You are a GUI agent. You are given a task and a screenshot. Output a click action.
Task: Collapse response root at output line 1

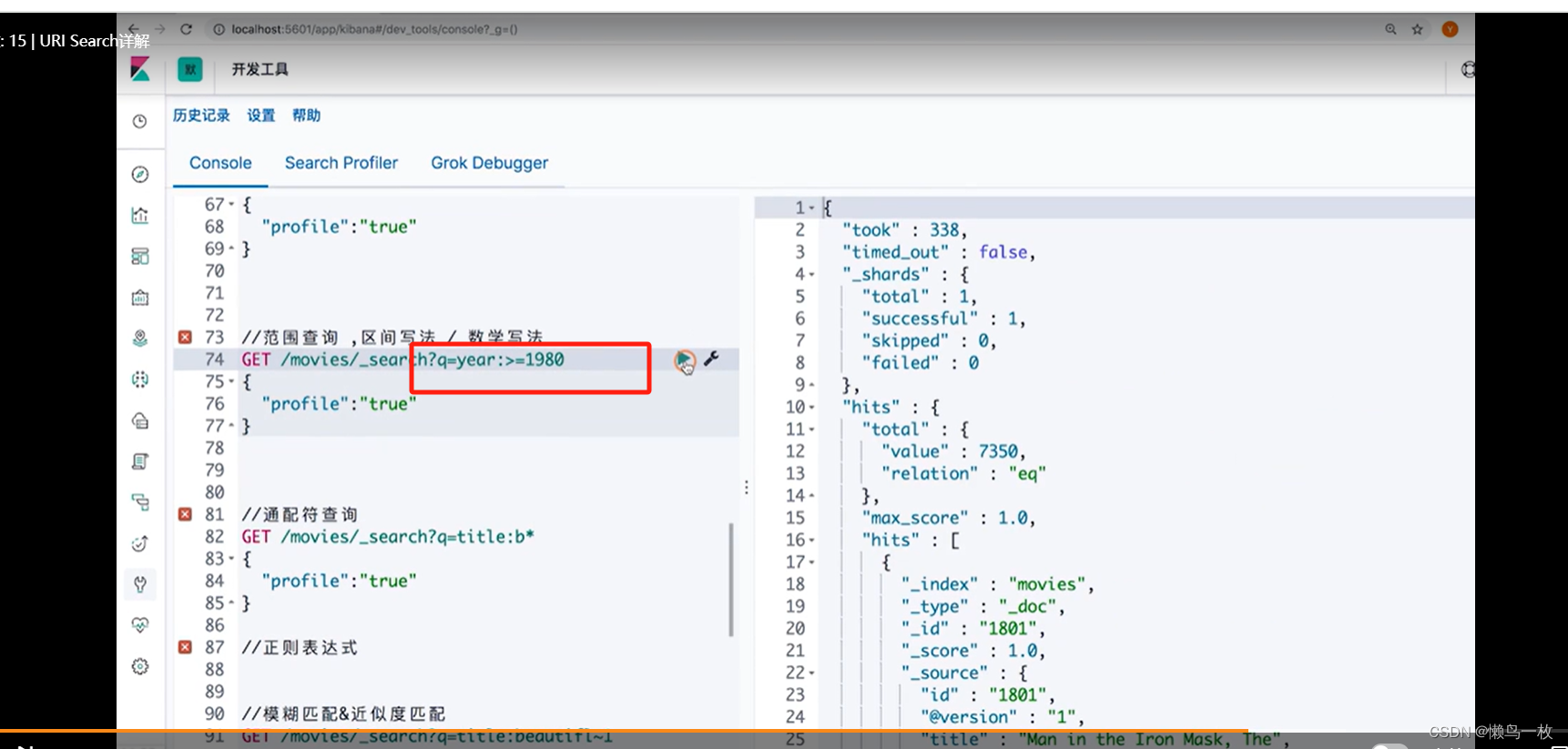[811, 208]
